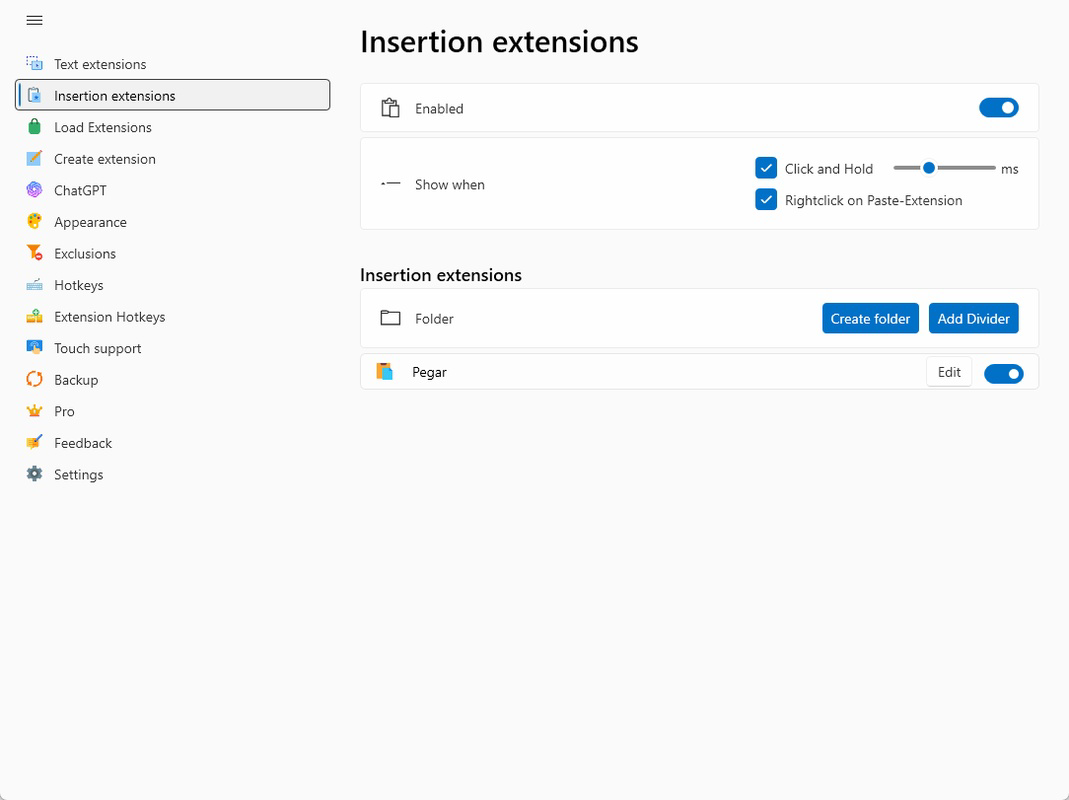Click the Exclusions funnel icon

pyautogui.click(x=34, y=252)
